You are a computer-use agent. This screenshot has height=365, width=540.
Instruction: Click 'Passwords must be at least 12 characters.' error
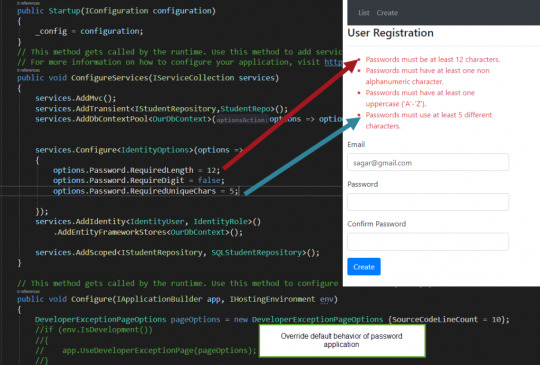click(433, 59)
